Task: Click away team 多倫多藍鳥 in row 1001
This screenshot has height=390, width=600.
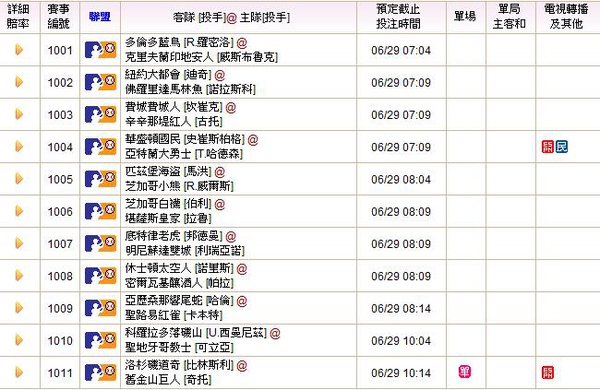Action: coord(153,42)
